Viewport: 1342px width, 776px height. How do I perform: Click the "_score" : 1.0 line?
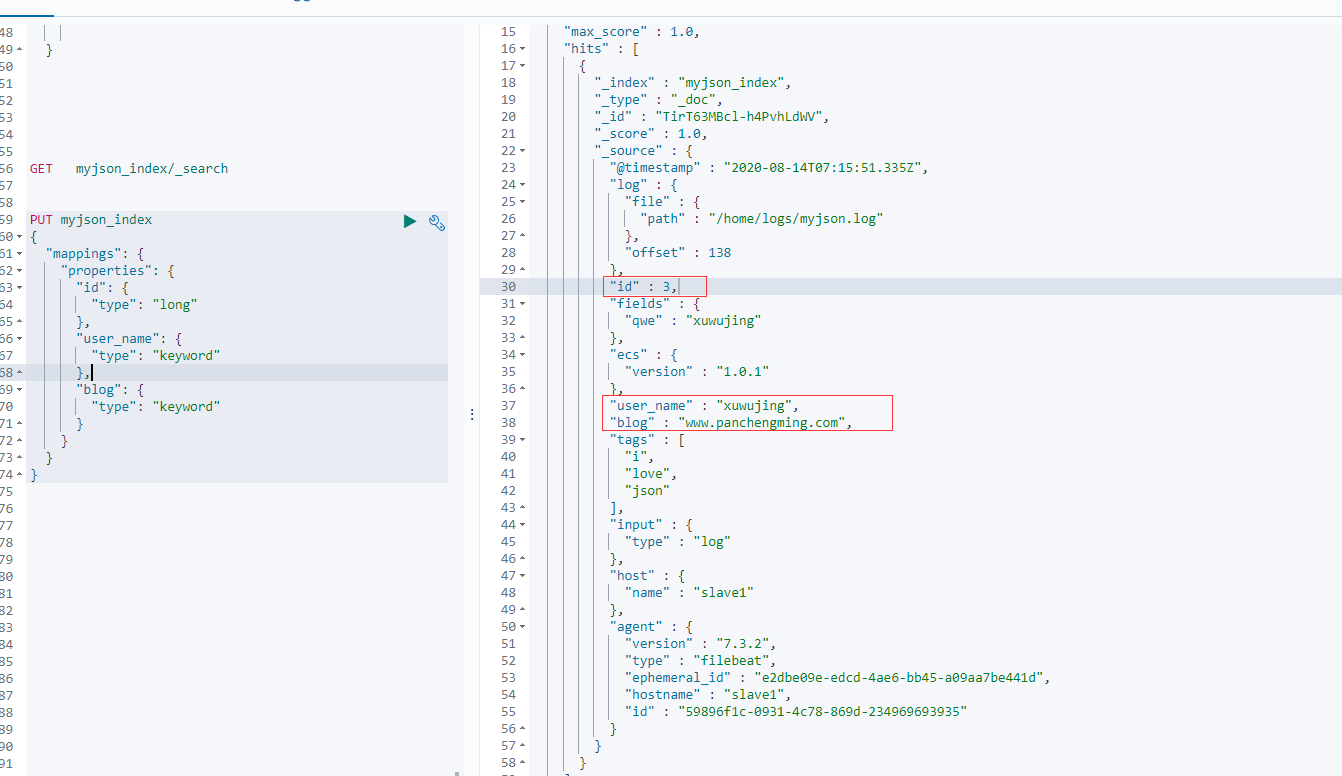pos(651,134)
